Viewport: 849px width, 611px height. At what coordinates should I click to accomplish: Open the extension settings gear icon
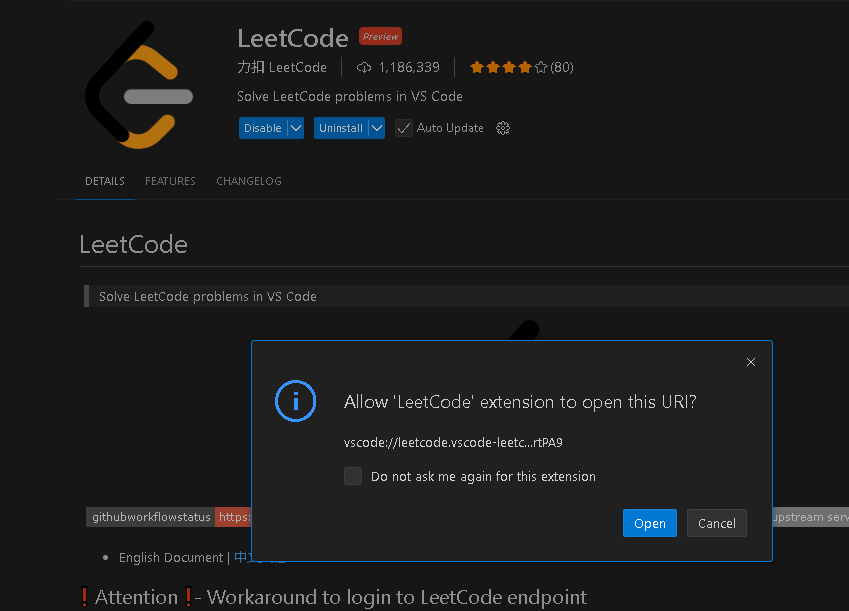point(503,128)
